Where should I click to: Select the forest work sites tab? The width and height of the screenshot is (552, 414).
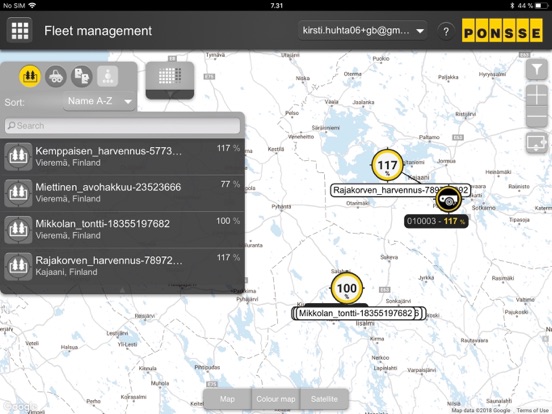pos(30,76)
